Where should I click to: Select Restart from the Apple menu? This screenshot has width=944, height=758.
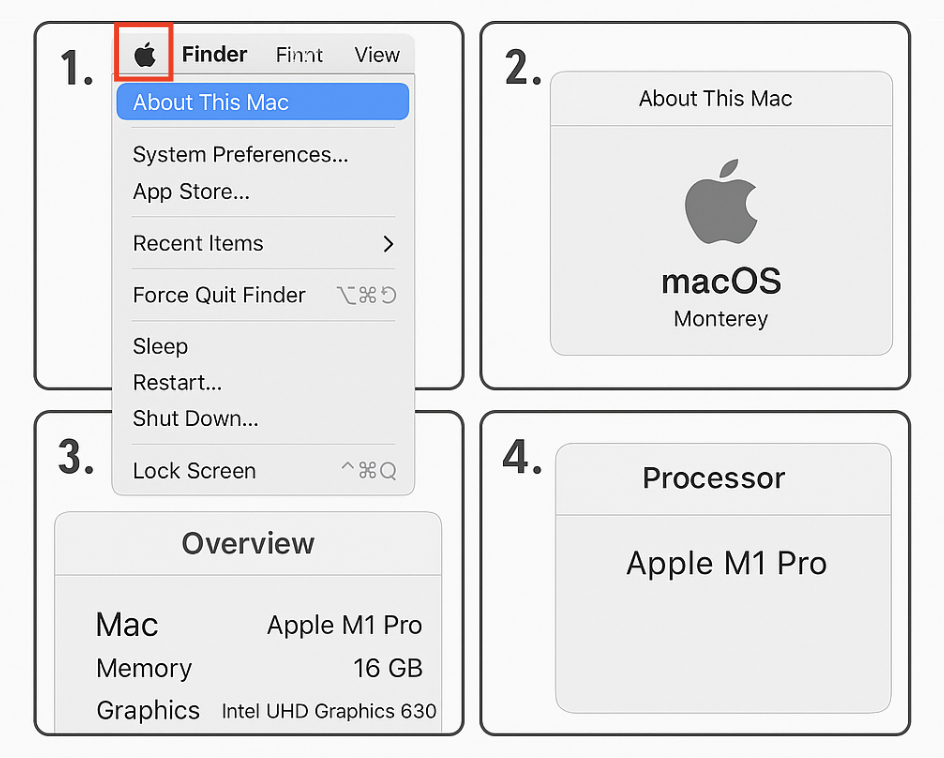pos(177,382)
